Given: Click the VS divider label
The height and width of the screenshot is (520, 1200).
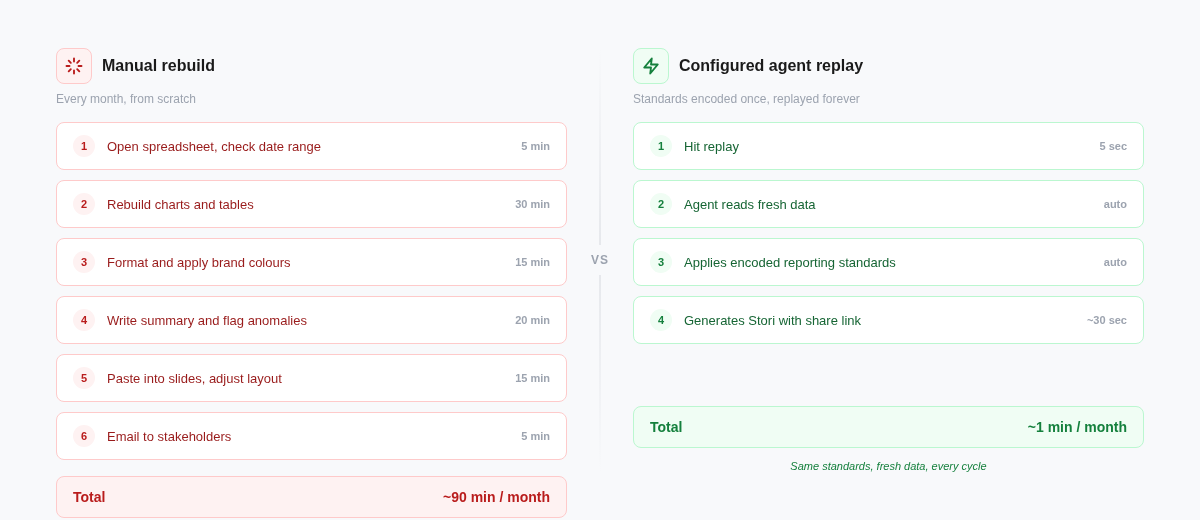Looking at the screenshot, I should [x=600, y=260].
